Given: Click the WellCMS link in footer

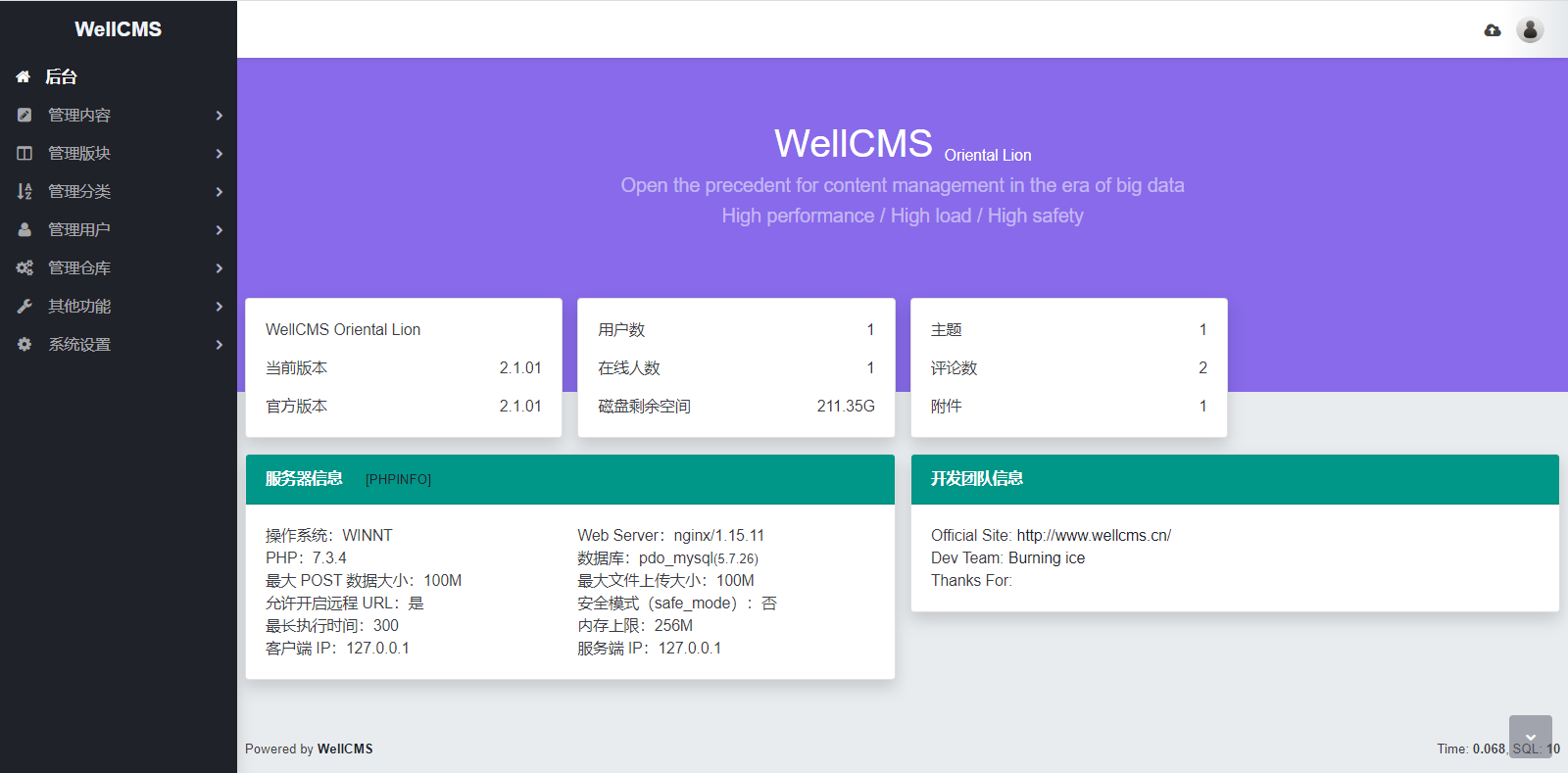Looking at the screenshot, I should tap(345, 749).
